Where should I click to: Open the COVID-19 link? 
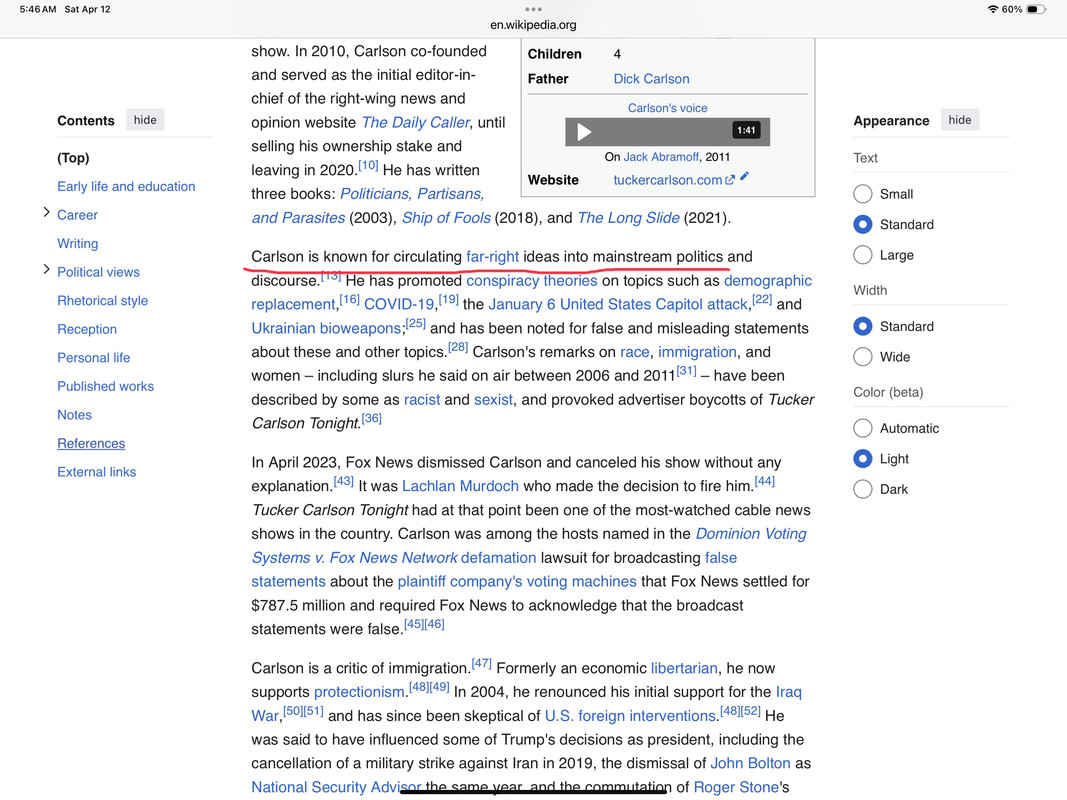click(399, 304)
